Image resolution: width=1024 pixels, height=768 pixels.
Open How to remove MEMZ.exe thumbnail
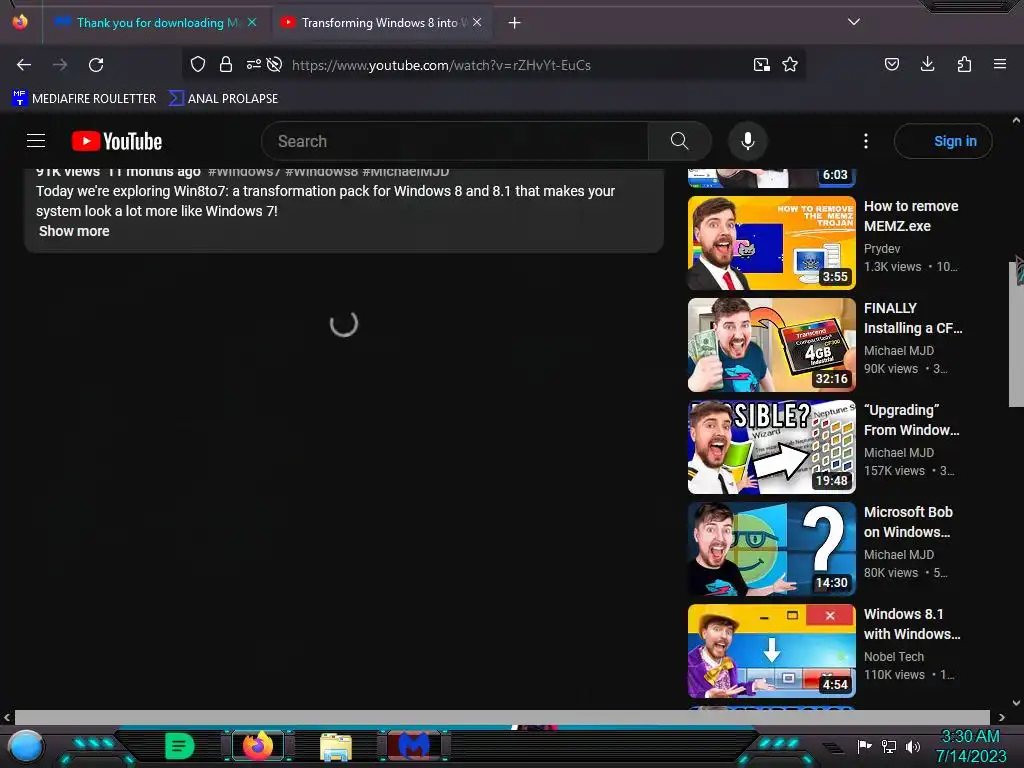click(772, 243)
